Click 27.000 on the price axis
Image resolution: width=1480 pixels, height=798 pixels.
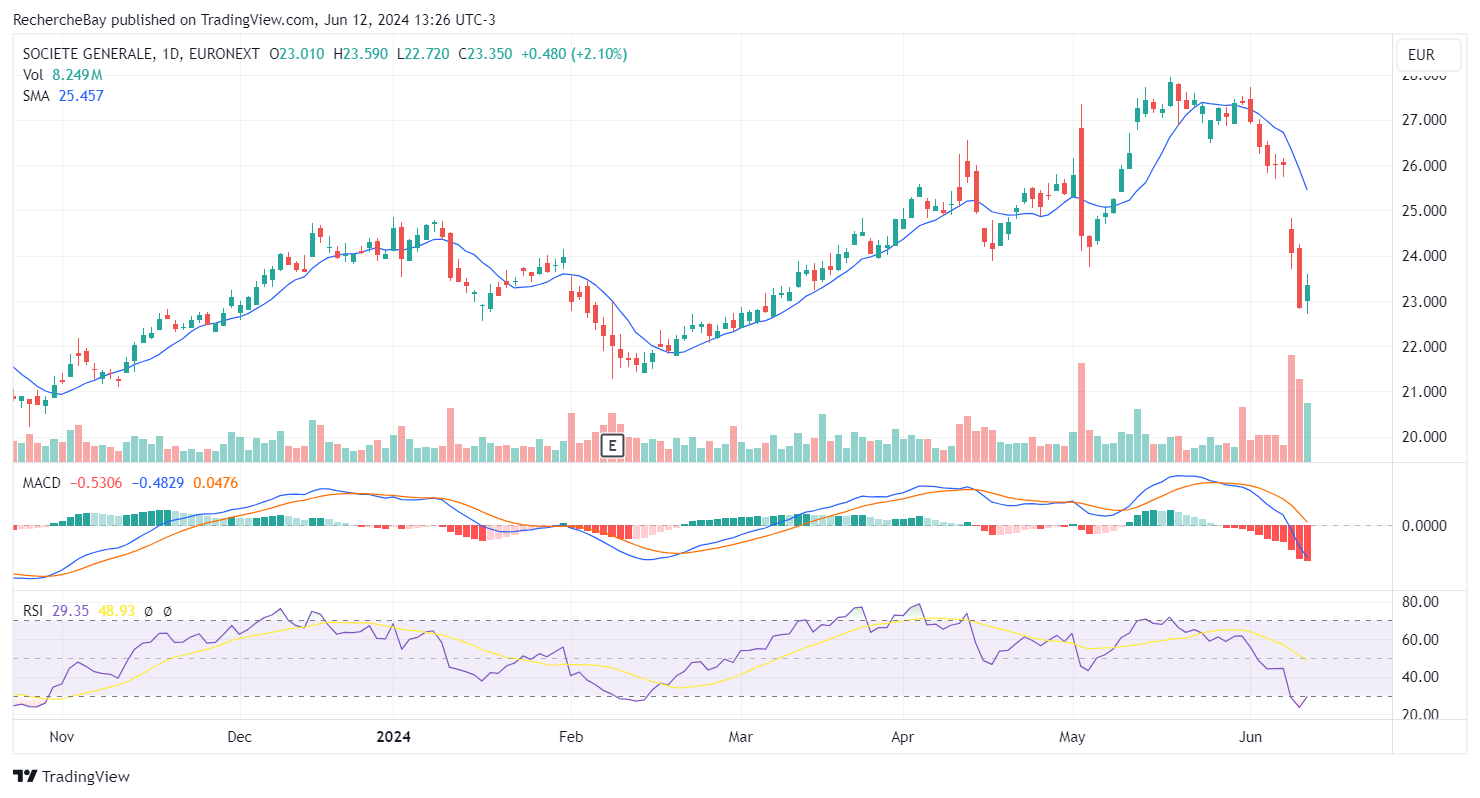coord(1424,120)
